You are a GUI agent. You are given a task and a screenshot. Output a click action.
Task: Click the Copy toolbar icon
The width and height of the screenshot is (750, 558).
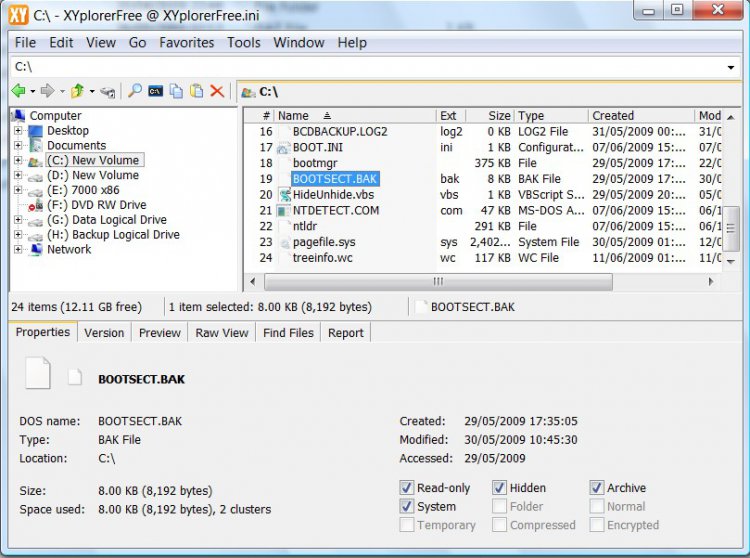(x=176, y=91)
